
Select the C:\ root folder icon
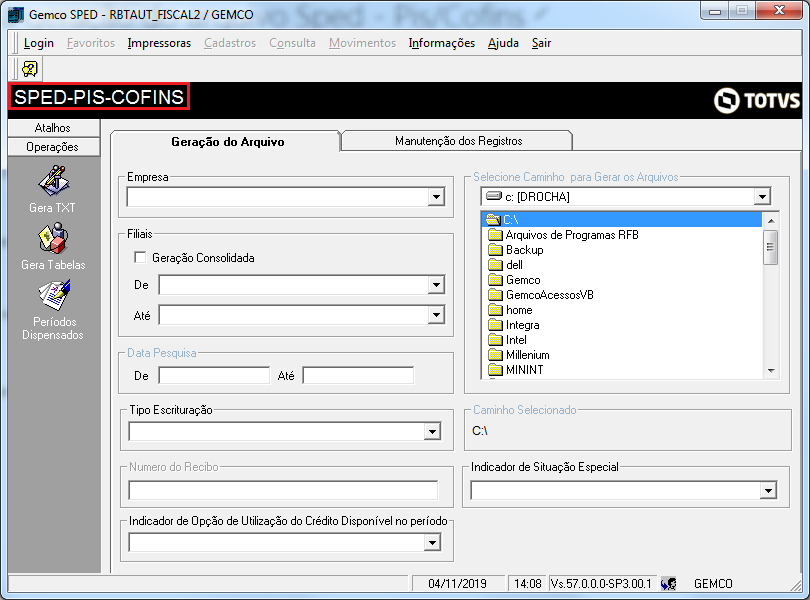494,220
